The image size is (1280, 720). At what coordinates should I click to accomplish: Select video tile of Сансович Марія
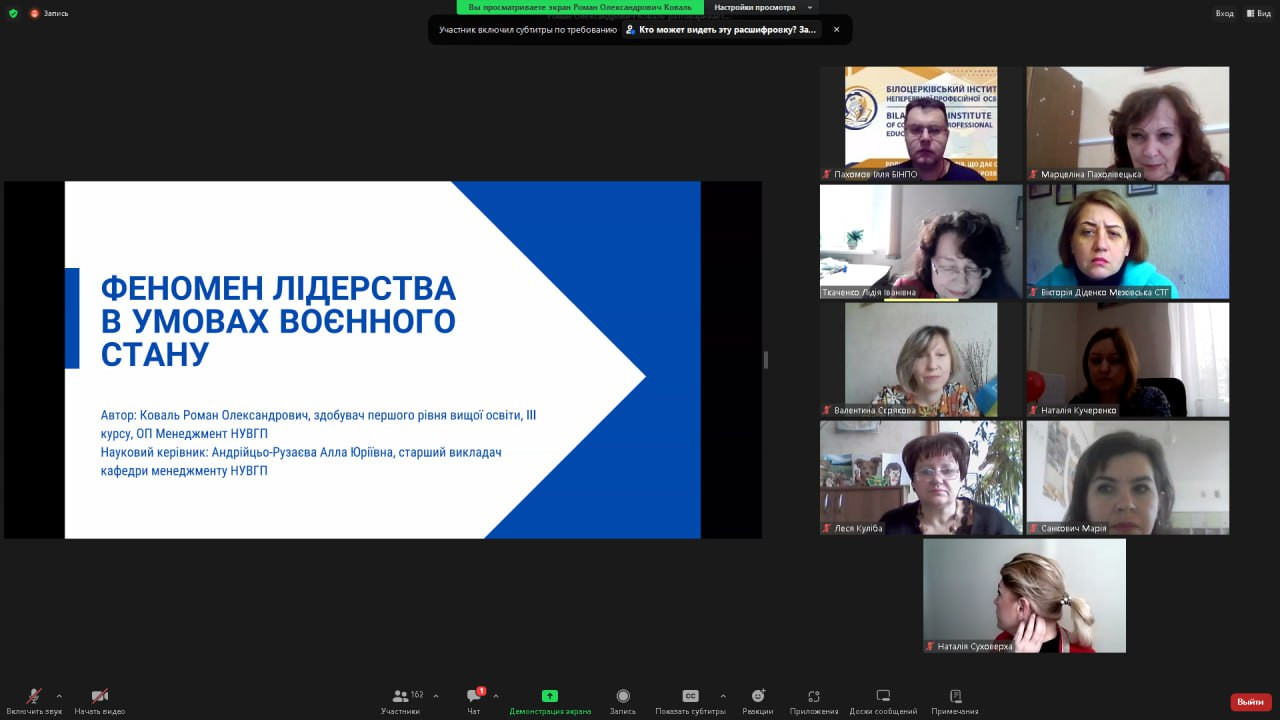1128,478
